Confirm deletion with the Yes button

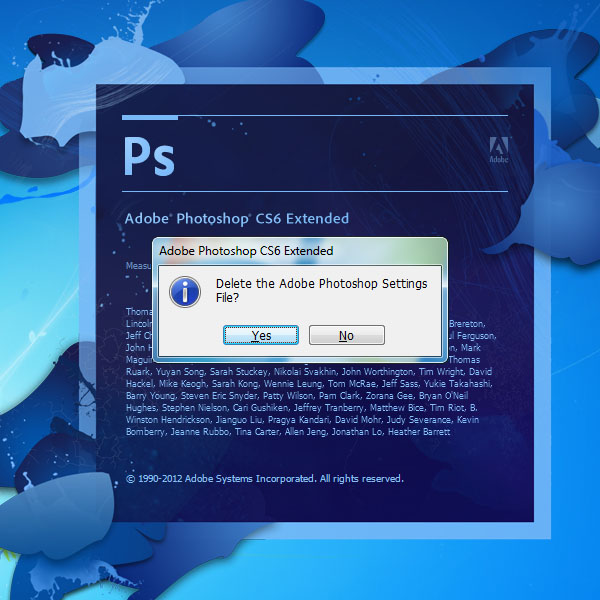pyautogui.click(x=261, y=335)
